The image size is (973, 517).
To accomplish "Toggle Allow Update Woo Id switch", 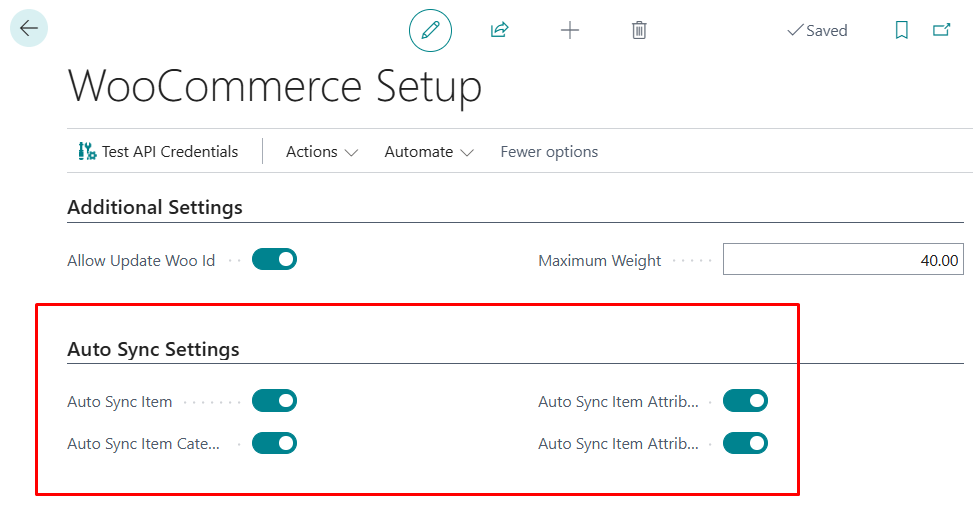I will (274, 259).
